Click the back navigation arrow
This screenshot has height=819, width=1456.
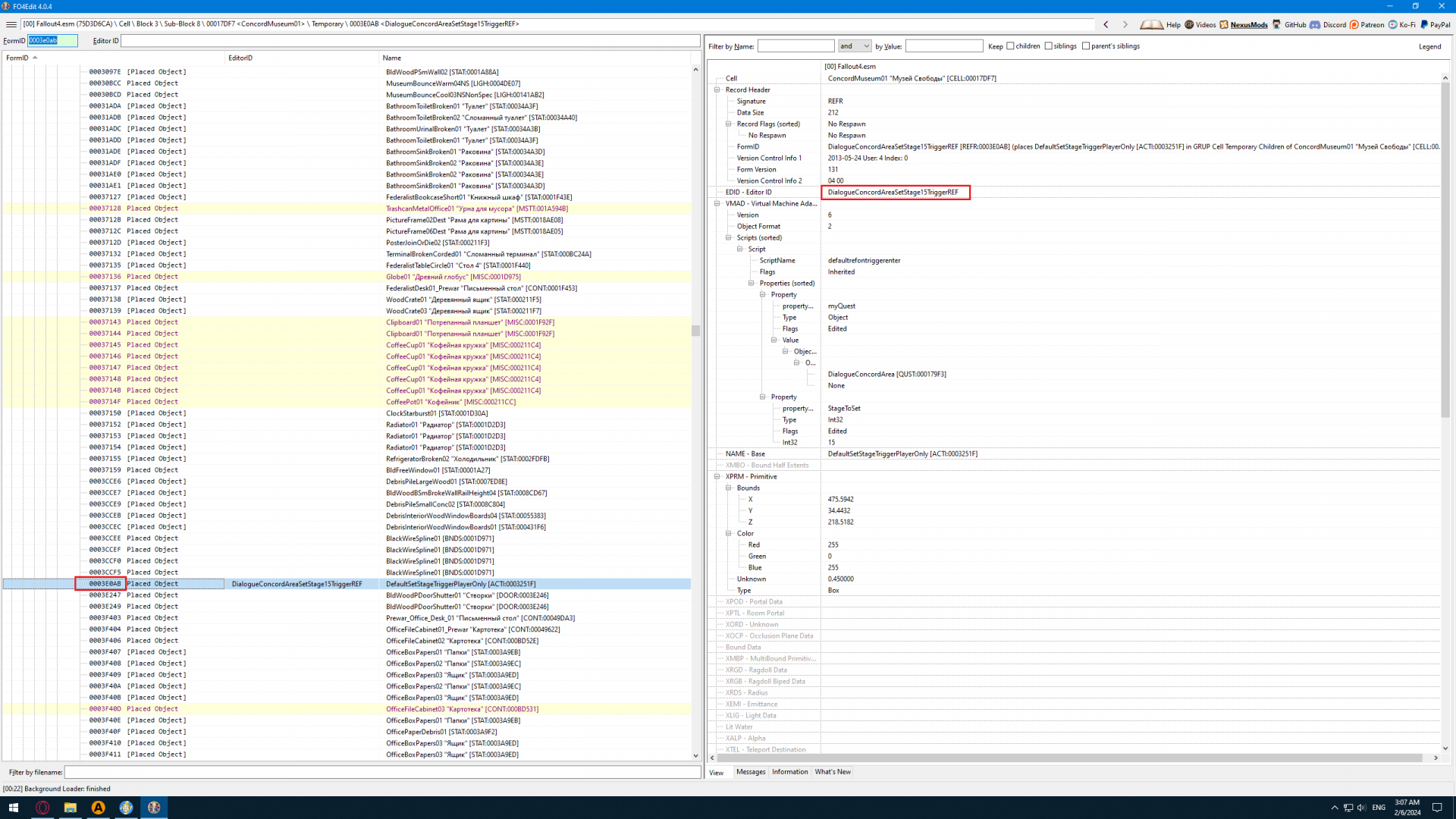pos(1106,24)
